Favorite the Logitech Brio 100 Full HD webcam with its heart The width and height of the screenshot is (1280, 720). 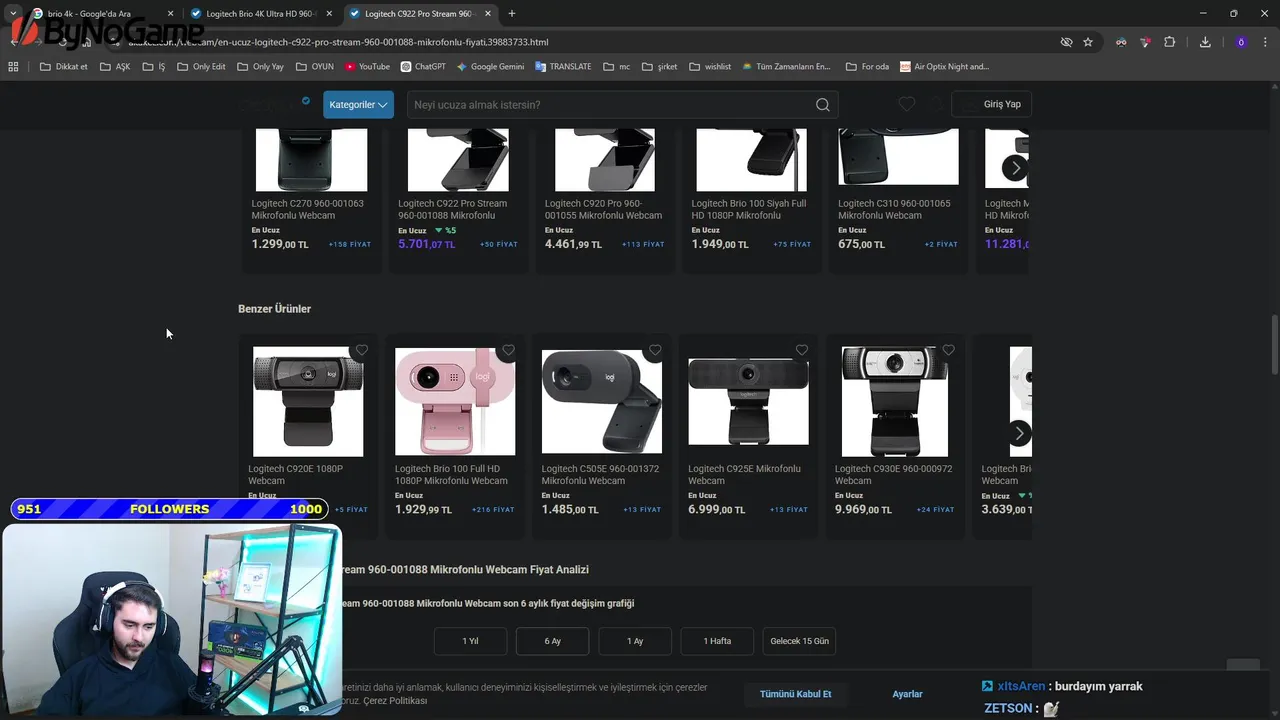click(508, 350)
